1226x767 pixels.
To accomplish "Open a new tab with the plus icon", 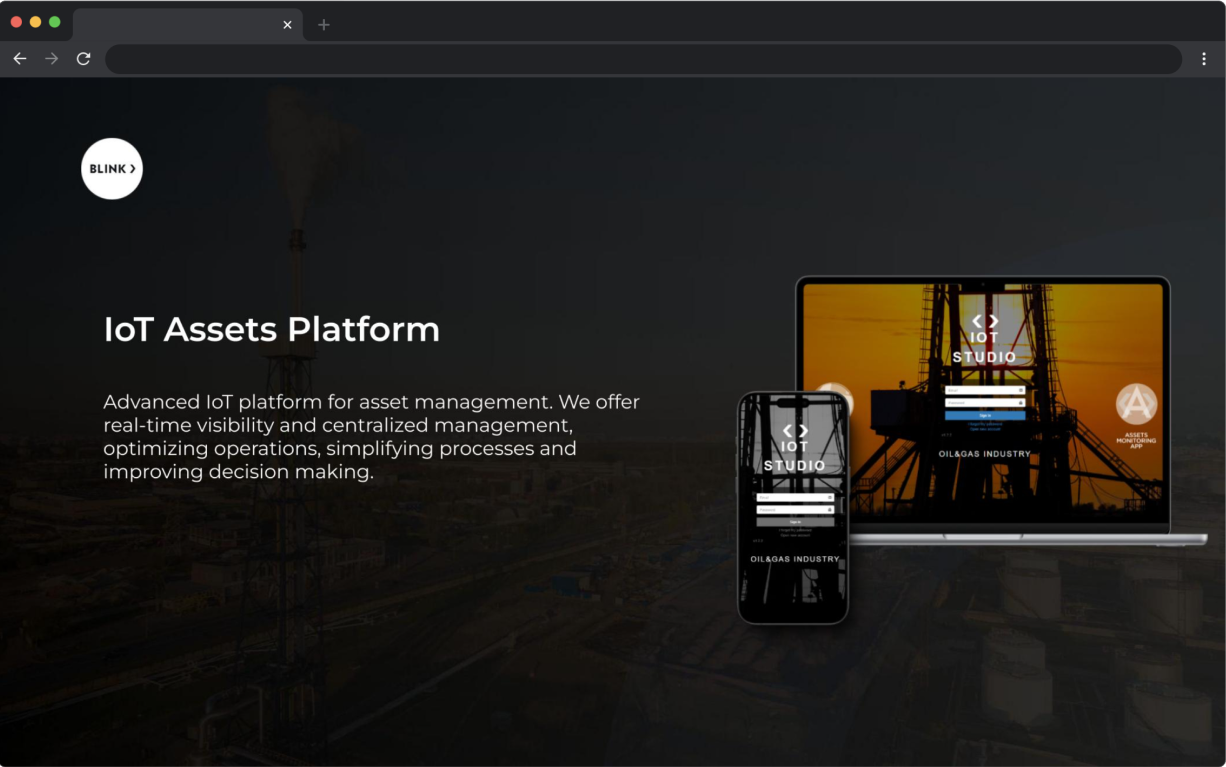I will pyautogui.click(x=323, y=25).
